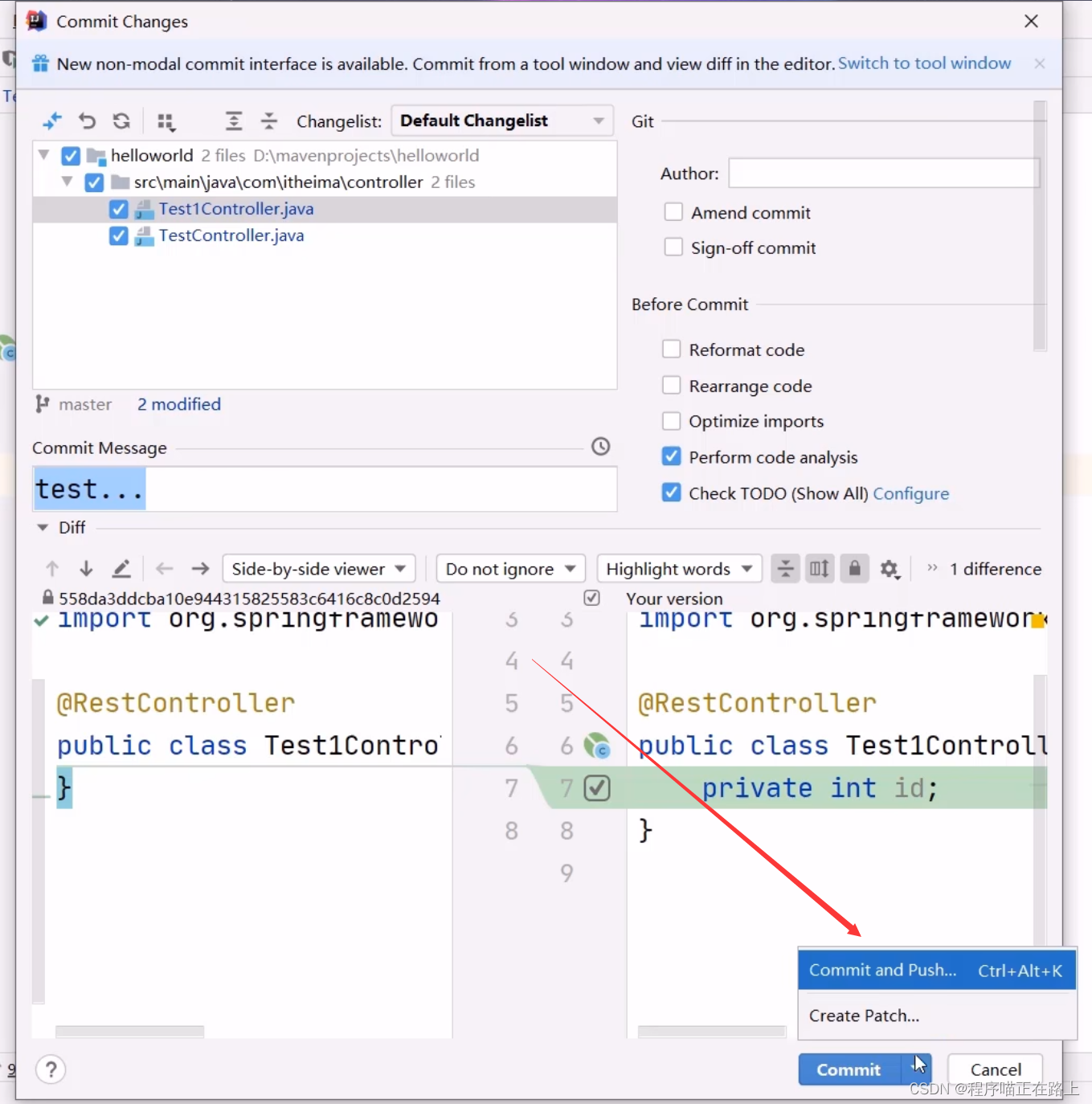Compare next file right arrow
1092x1104 pixels.
(200, 569)
